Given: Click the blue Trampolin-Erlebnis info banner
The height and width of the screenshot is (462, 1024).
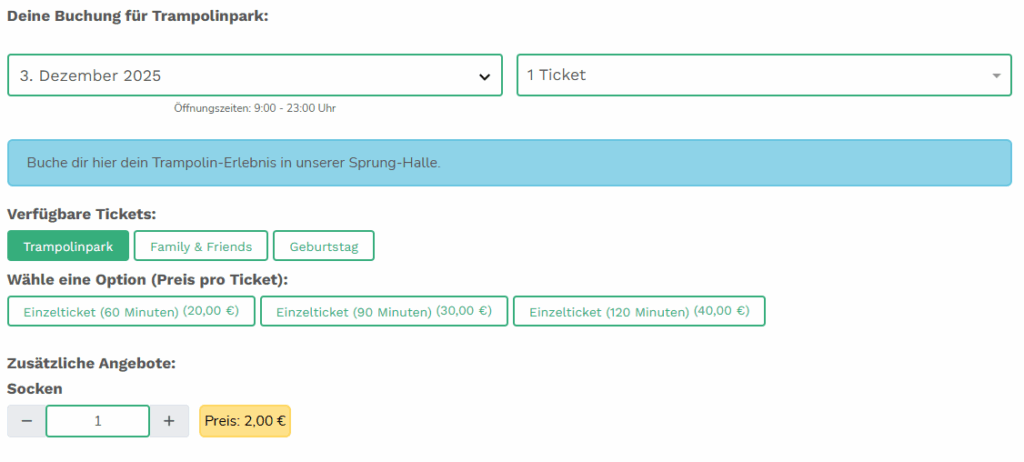Looking at the screenshot, I should [509, 162].
